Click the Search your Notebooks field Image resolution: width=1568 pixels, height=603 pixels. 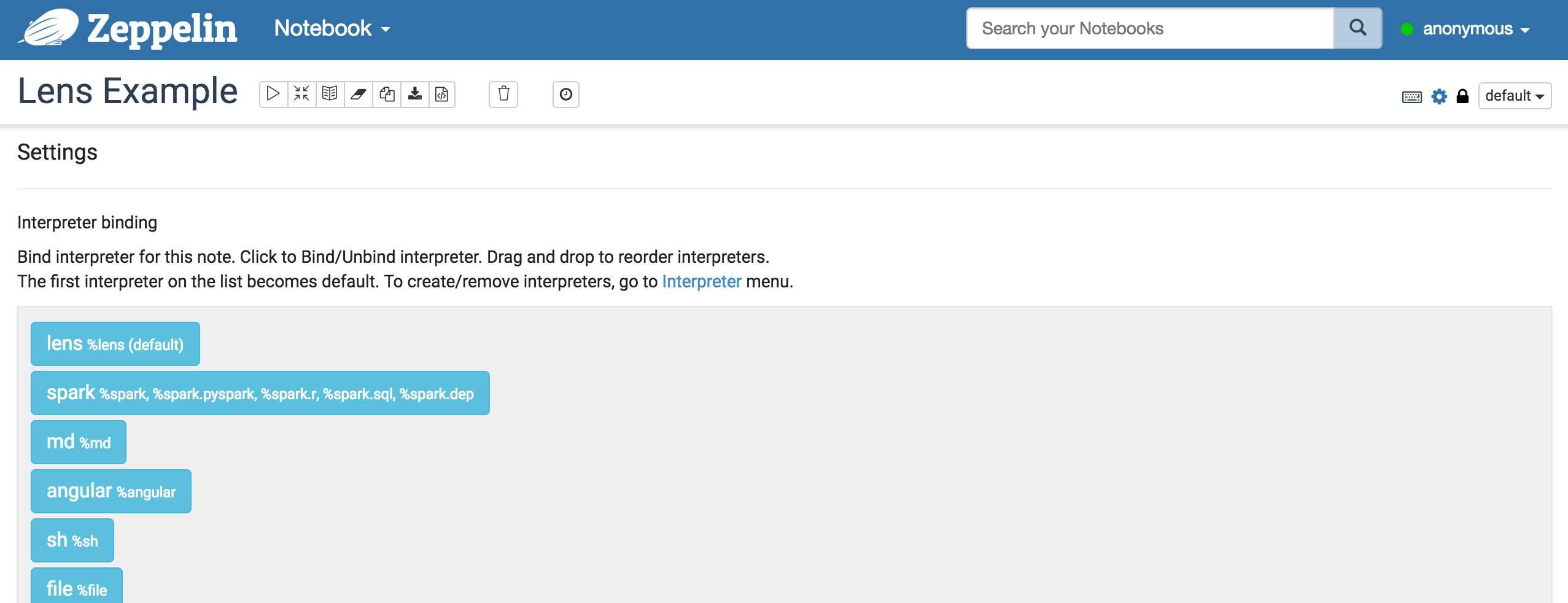pyautogui.click(x=1149, y=28)
